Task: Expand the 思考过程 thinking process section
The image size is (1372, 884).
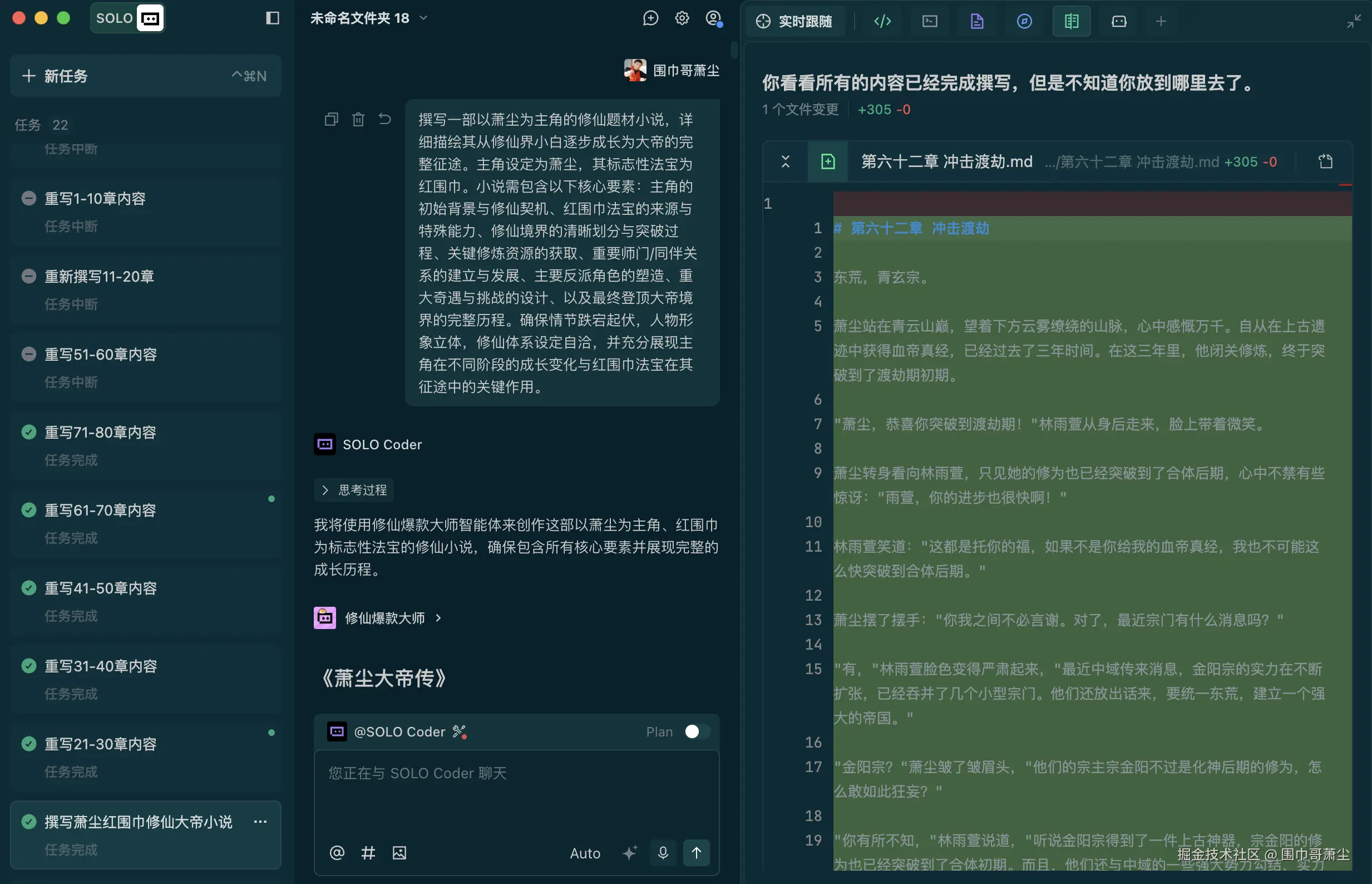Action: pos(353,490)
